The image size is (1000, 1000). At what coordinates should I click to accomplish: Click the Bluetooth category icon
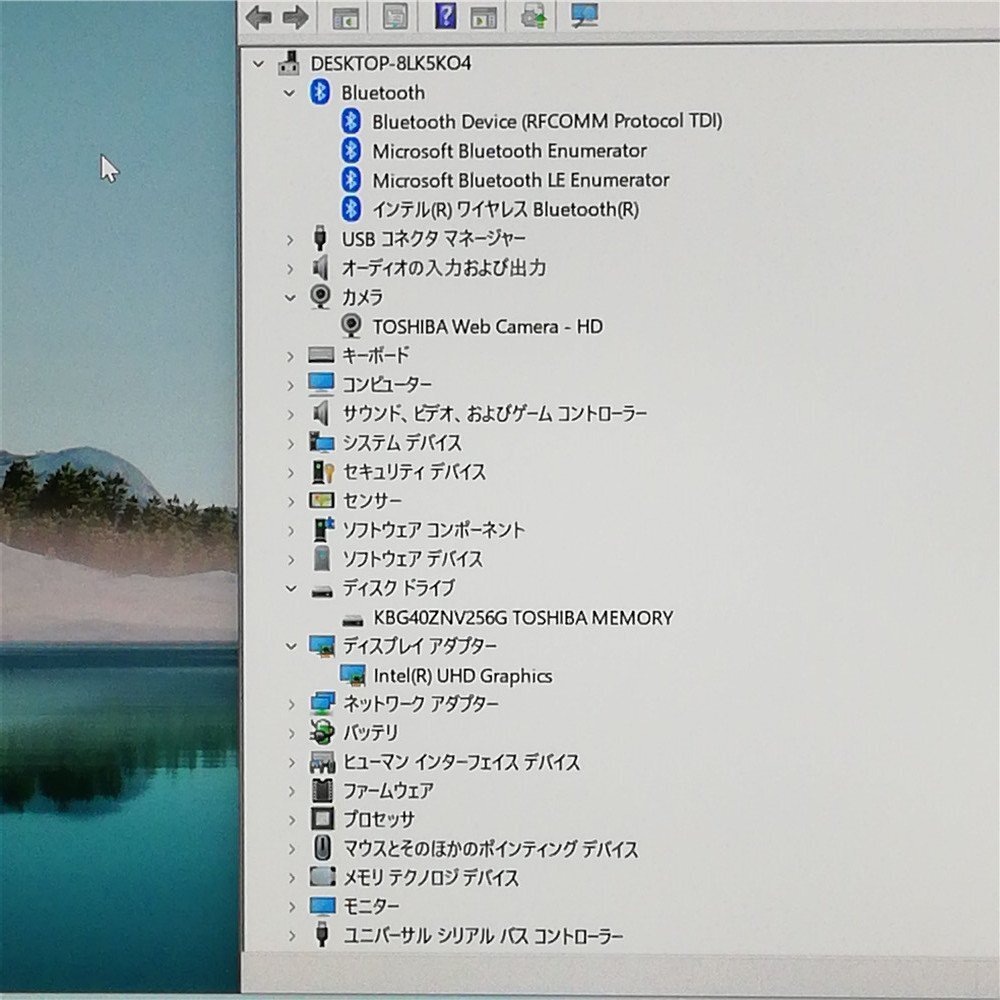[320, 92]
